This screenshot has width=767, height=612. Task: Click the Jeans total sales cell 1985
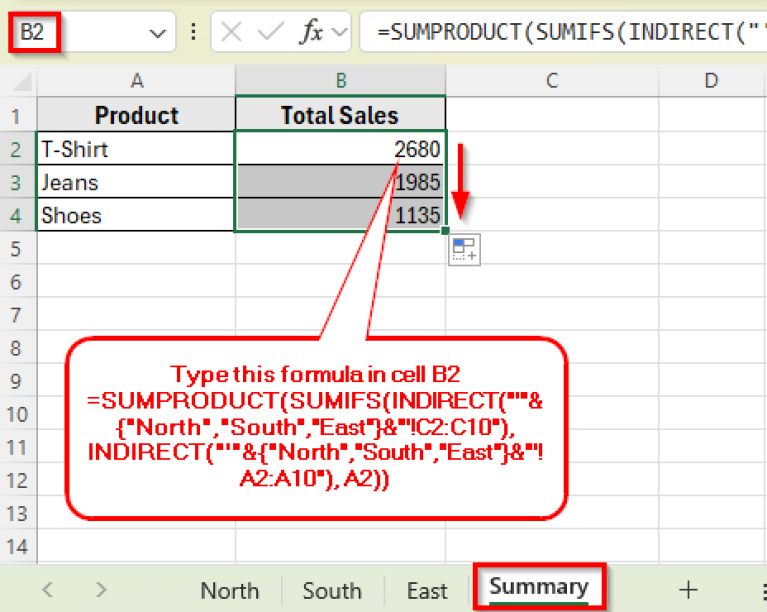coord(340,183)
